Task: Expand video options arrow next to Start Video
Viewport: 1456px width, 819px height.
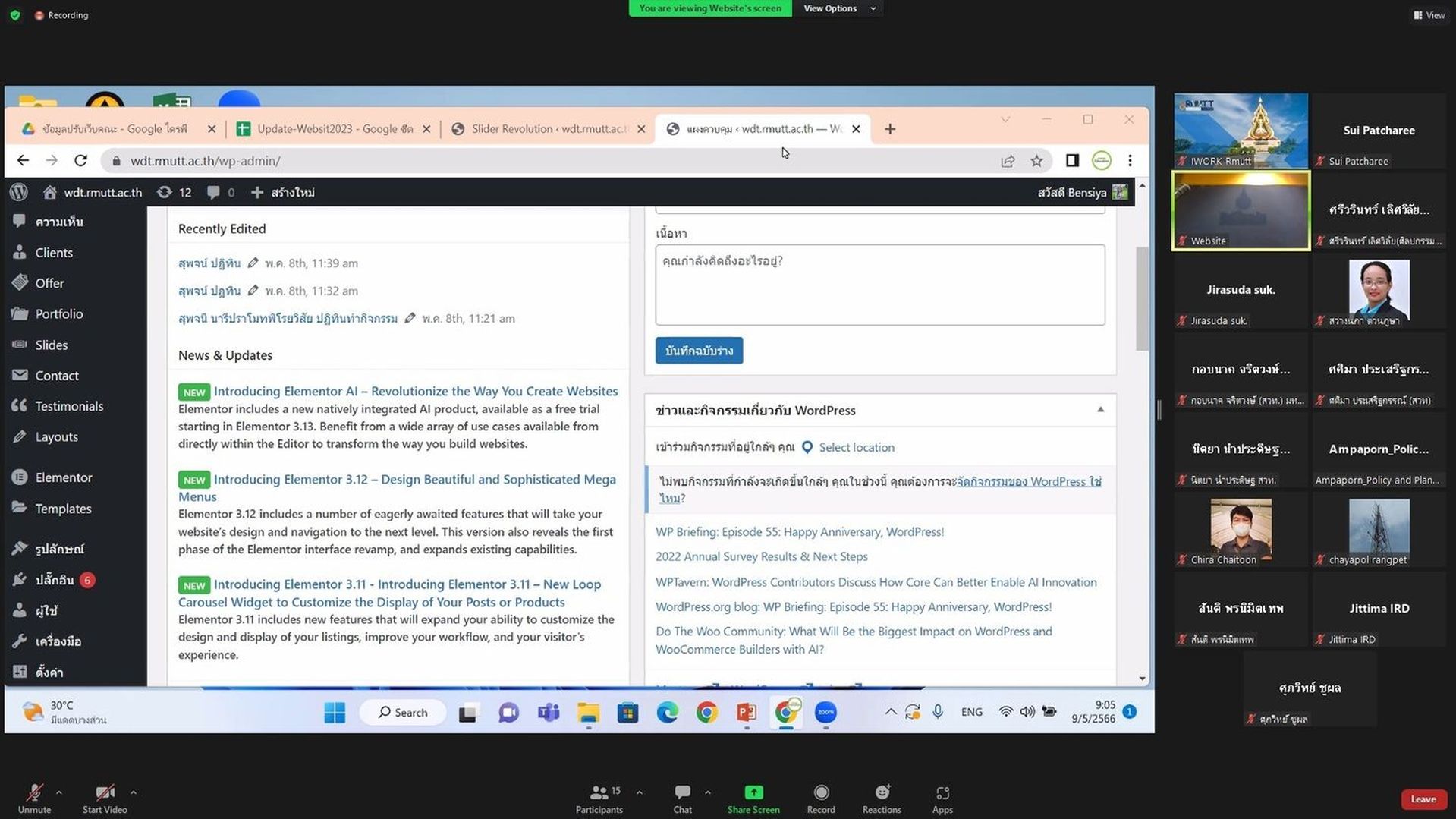Action: tap(134, 792)
